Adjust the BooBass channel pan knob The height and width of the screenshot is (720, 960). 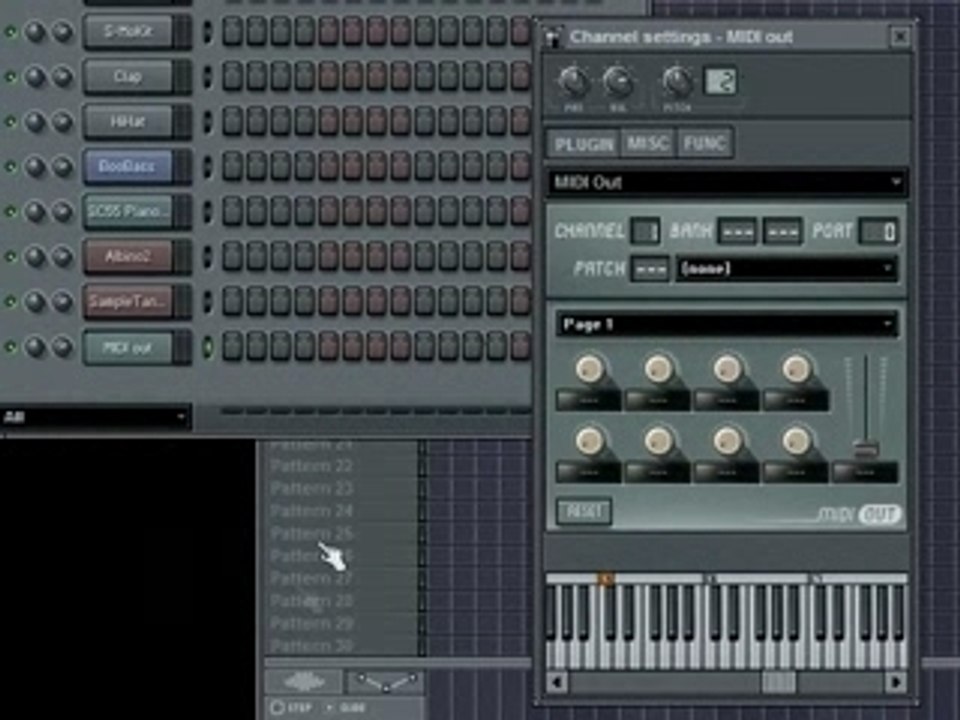pyautogui.click(x=36, y=167)
